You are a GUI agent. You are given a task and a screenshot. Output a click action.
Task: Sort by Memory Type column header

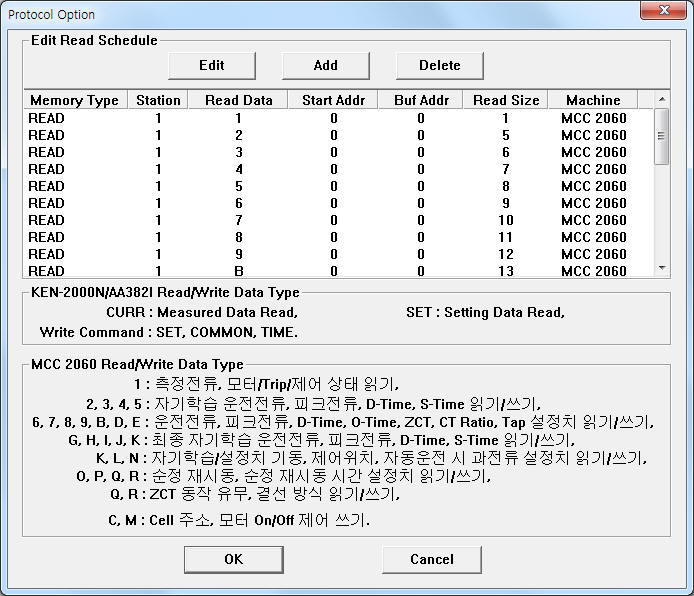(x=75, y=100)
